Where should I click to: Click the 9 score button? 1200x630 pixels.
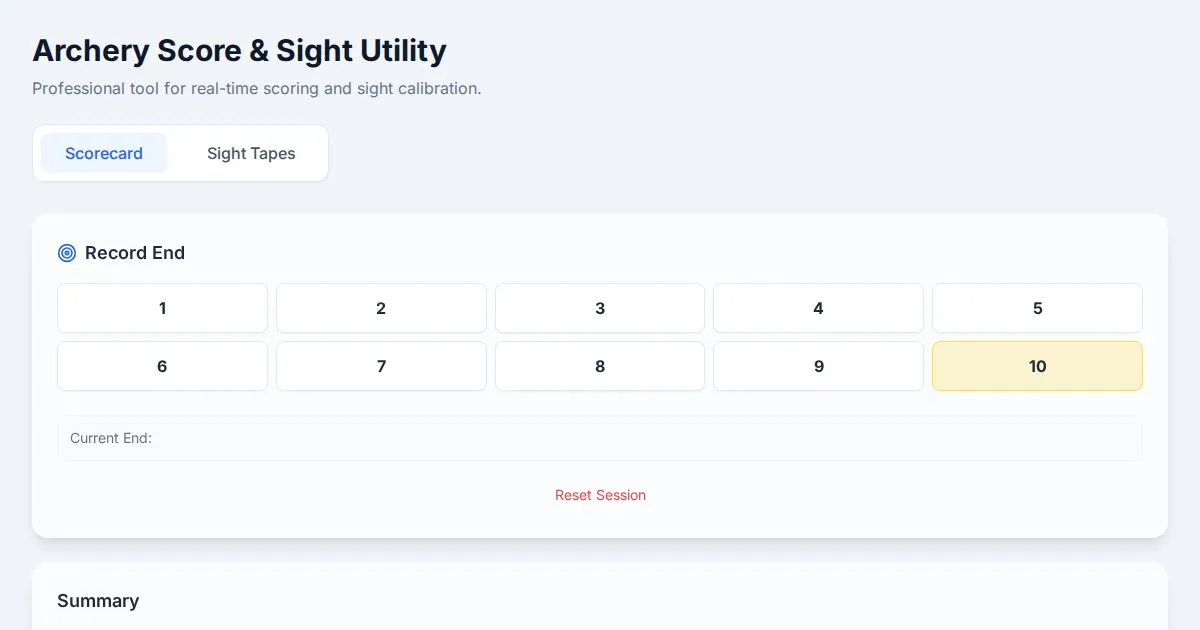click(818, 366)
